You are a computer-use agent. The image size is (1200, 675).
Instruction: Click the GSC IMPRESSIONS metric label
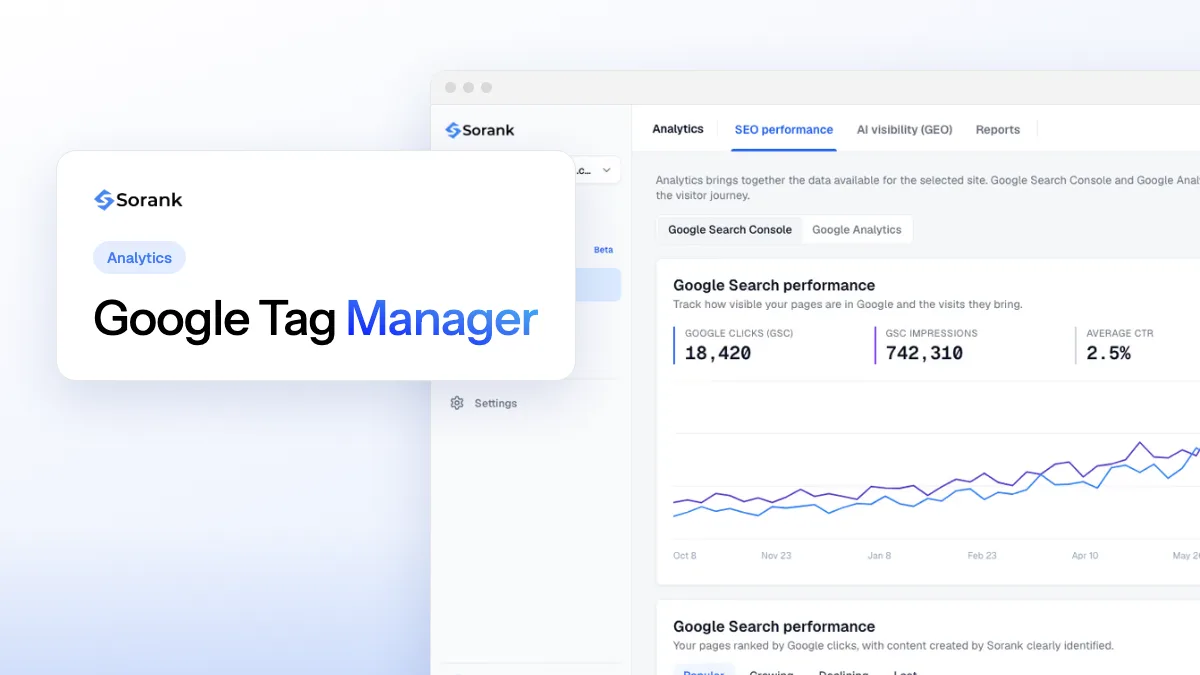932,333
